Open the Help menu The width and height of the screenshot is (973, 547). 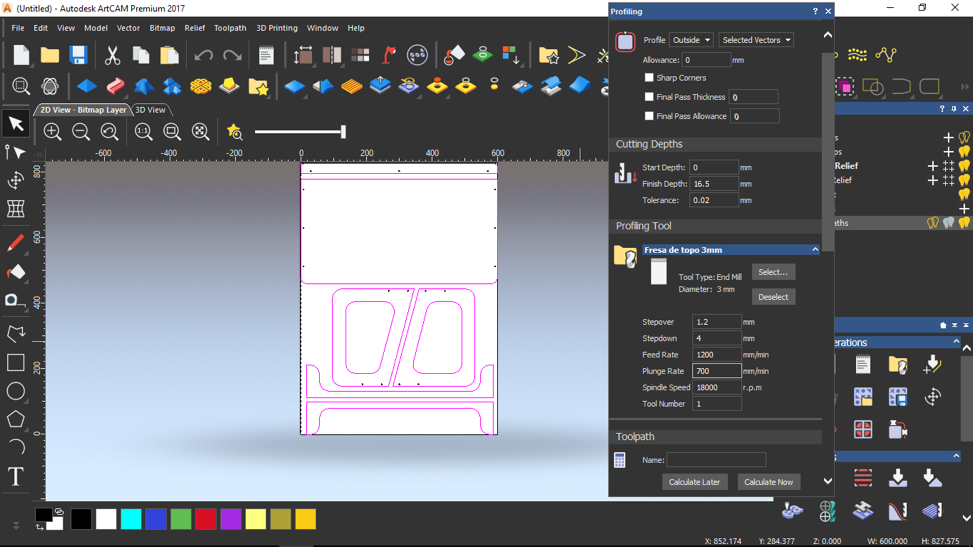pos(356,28)
